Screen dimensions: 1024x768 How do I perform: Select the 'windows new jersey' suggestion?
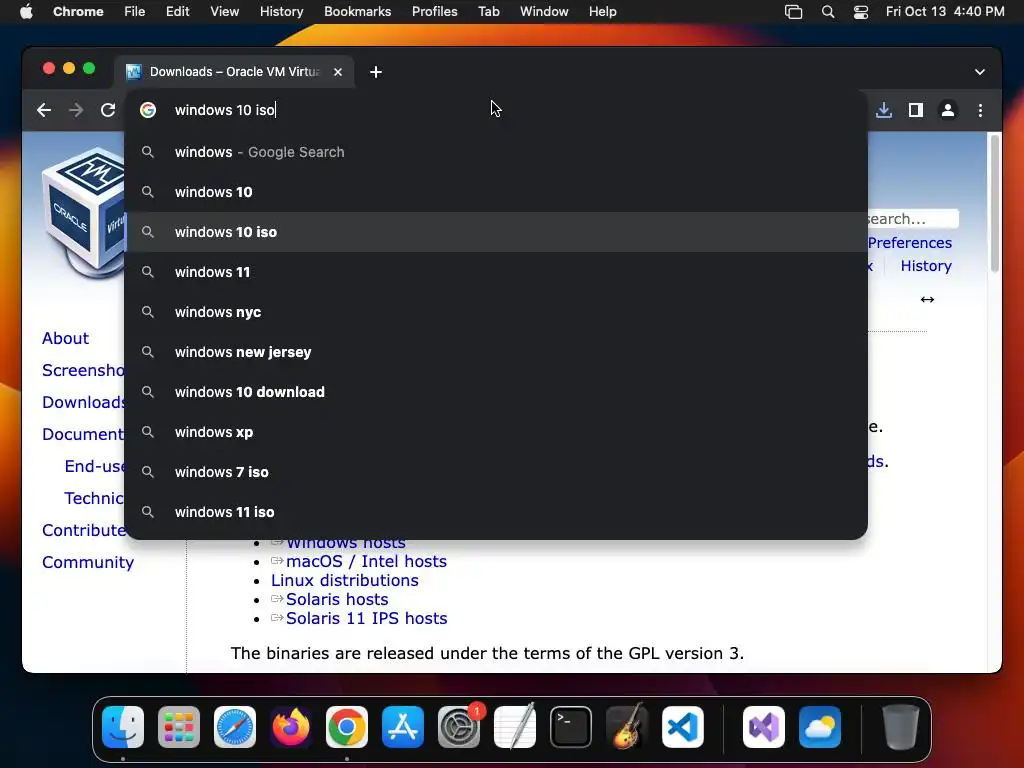(x=496, y=352)
